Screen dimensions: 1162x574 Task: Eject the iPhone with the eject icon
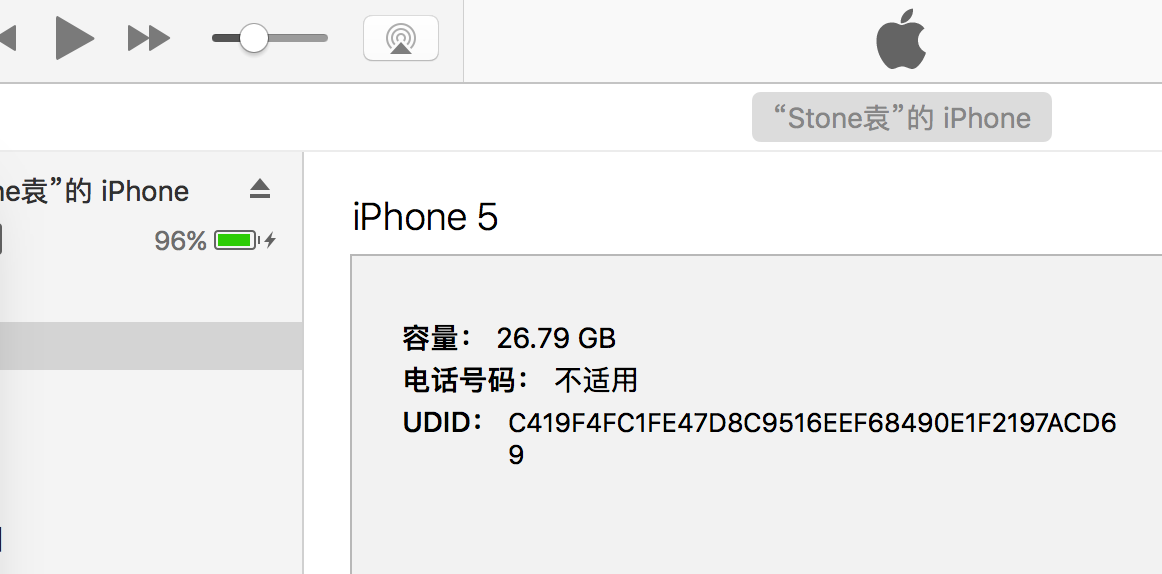(259, 190)
